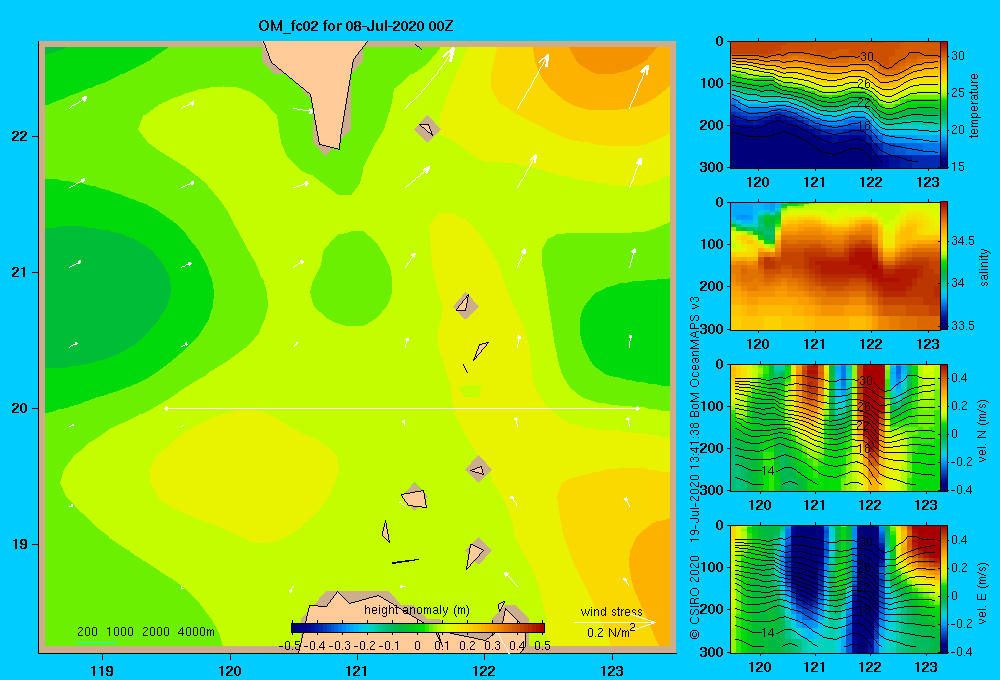The width and height of the screenshot is (1000, 680).
Task: Click the Taiwan southern tip landmass at top
Action: [x=322, y=89]
